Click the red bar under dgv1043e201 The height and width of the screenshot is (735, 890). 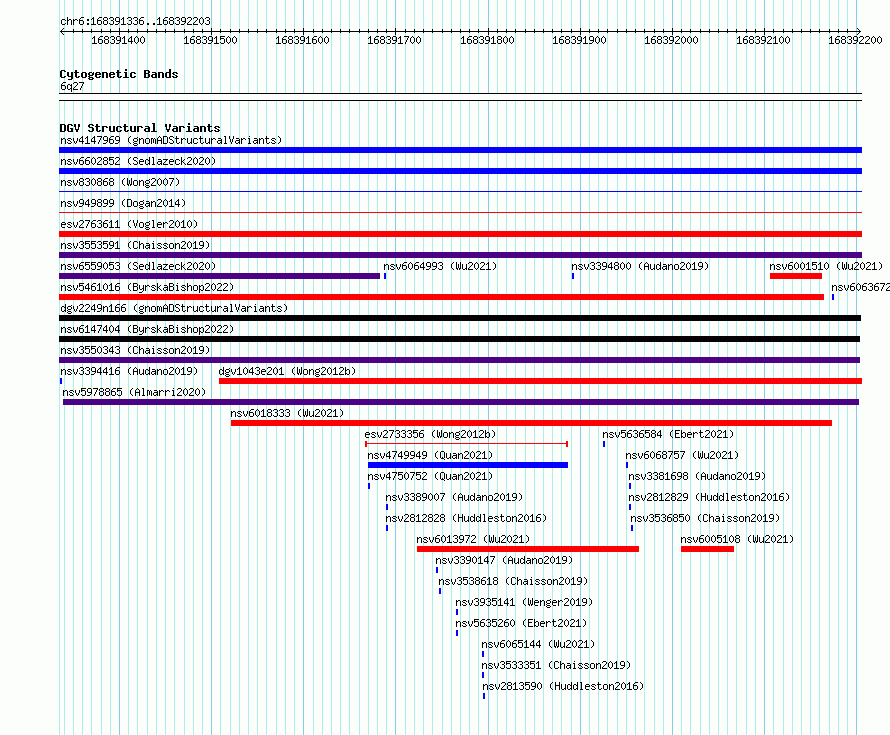click(x=540, y=381)
